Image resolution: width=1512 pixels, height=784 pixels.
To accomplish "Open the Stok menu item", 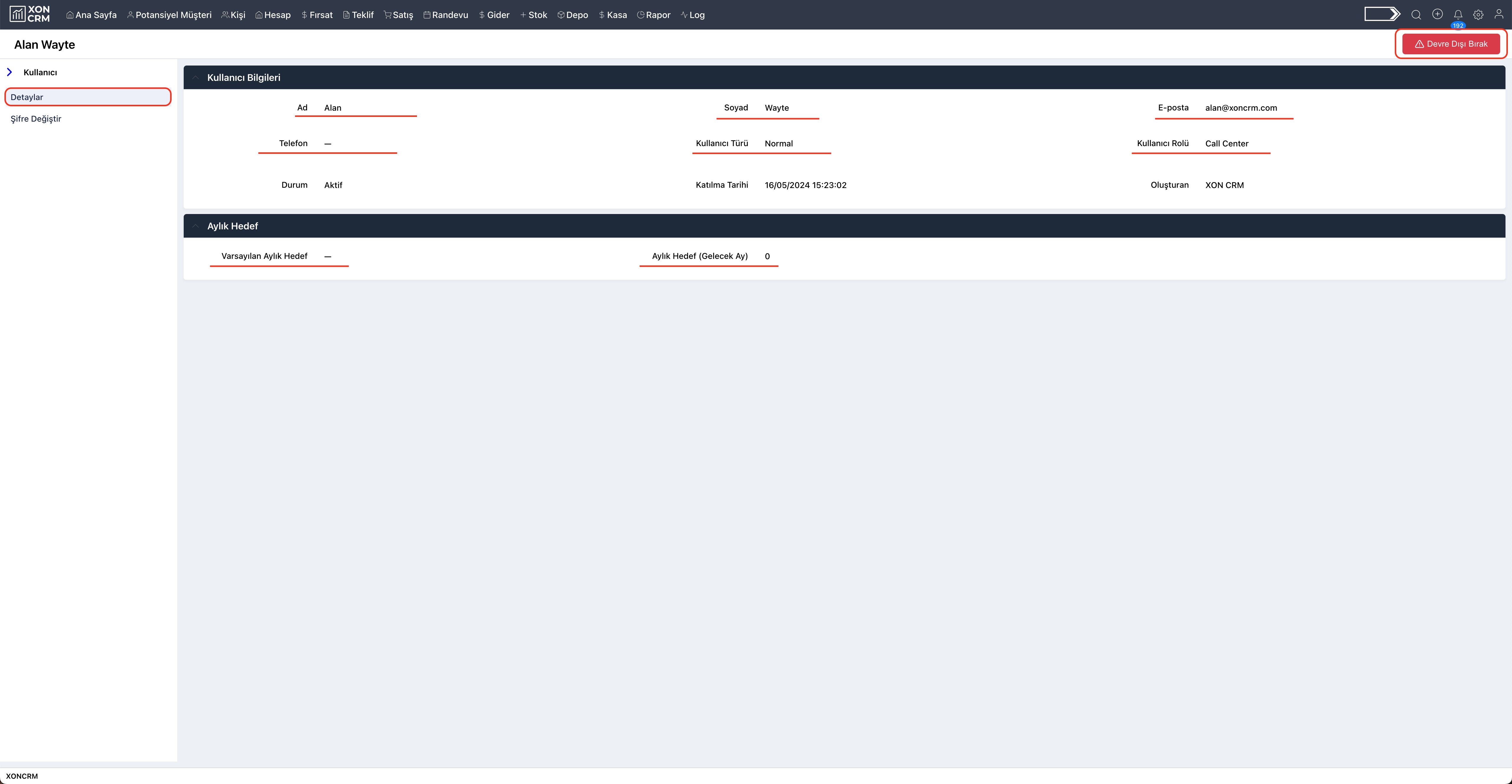I will pos(533,15).
